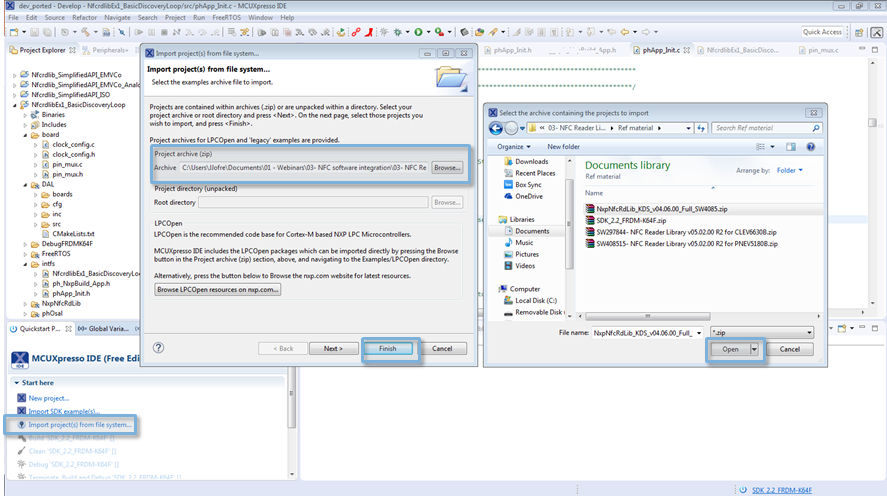887x496 pixels.
Task: Click the red boot icon in the toolbar
Action: coord(369,32)
